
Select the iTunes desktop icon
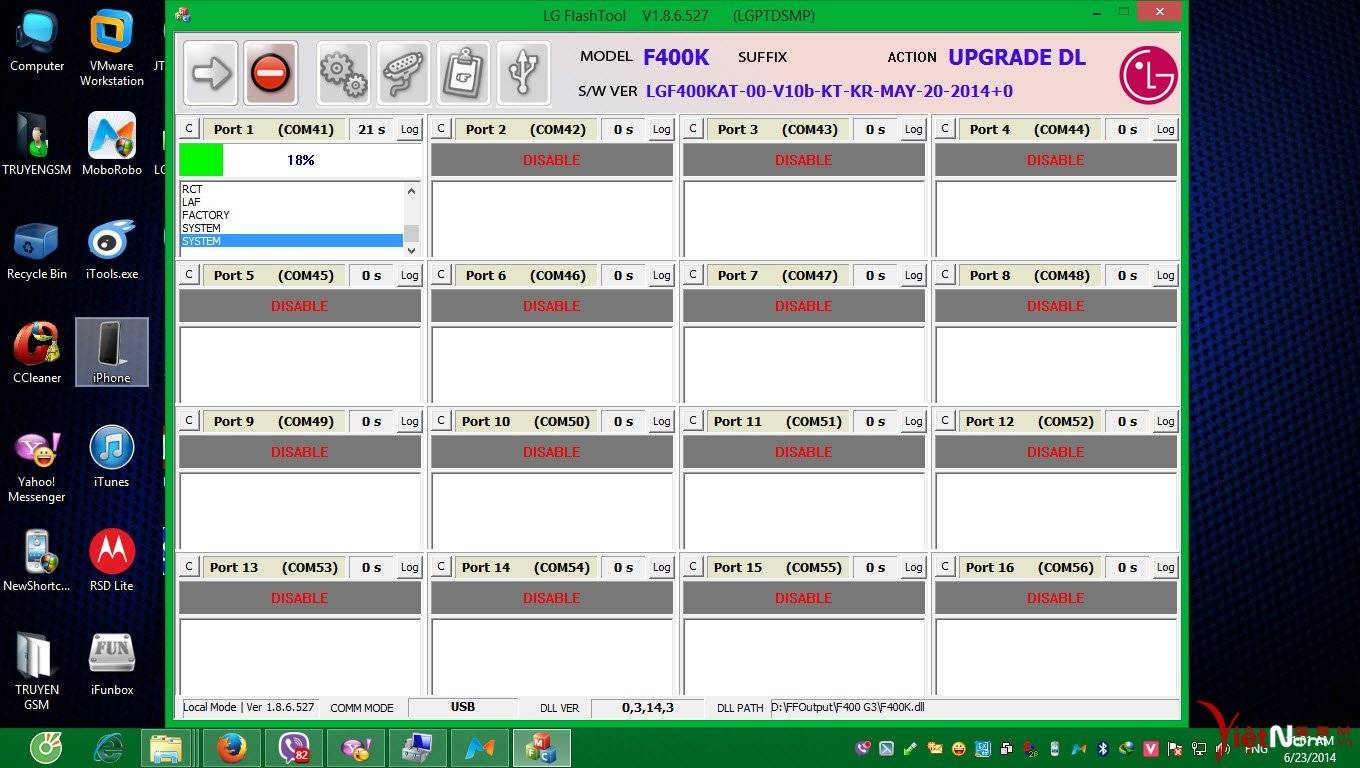[112, 456]
